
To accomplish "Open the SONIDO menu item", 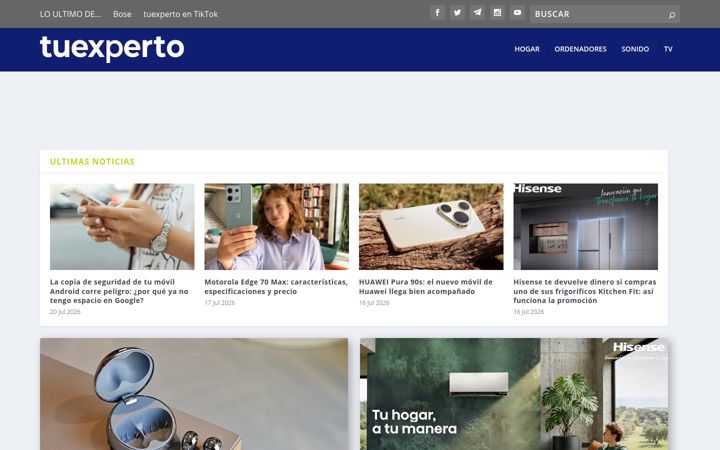I will [635, 49].
